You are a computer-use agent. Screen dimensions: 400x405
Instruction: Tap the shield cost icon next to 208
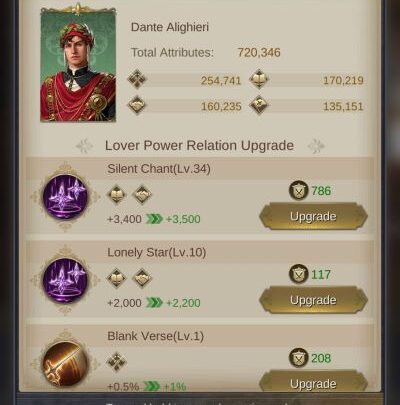(298, 358)
